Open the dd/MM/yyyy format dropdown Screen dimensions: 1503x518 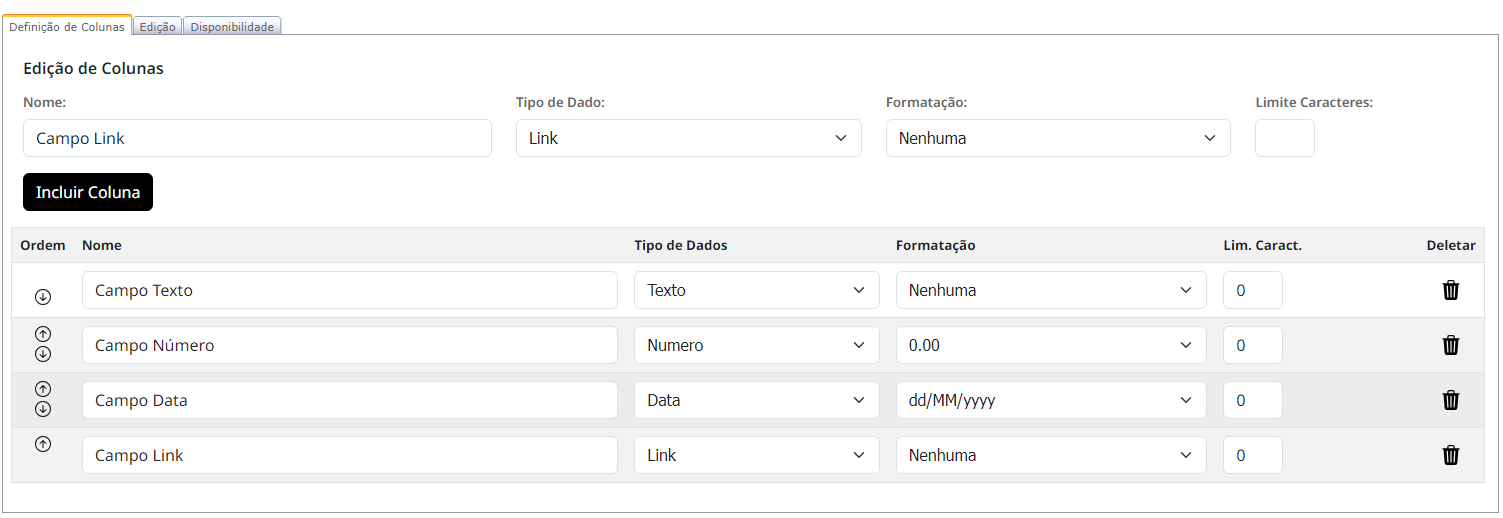click(1051, 400)
